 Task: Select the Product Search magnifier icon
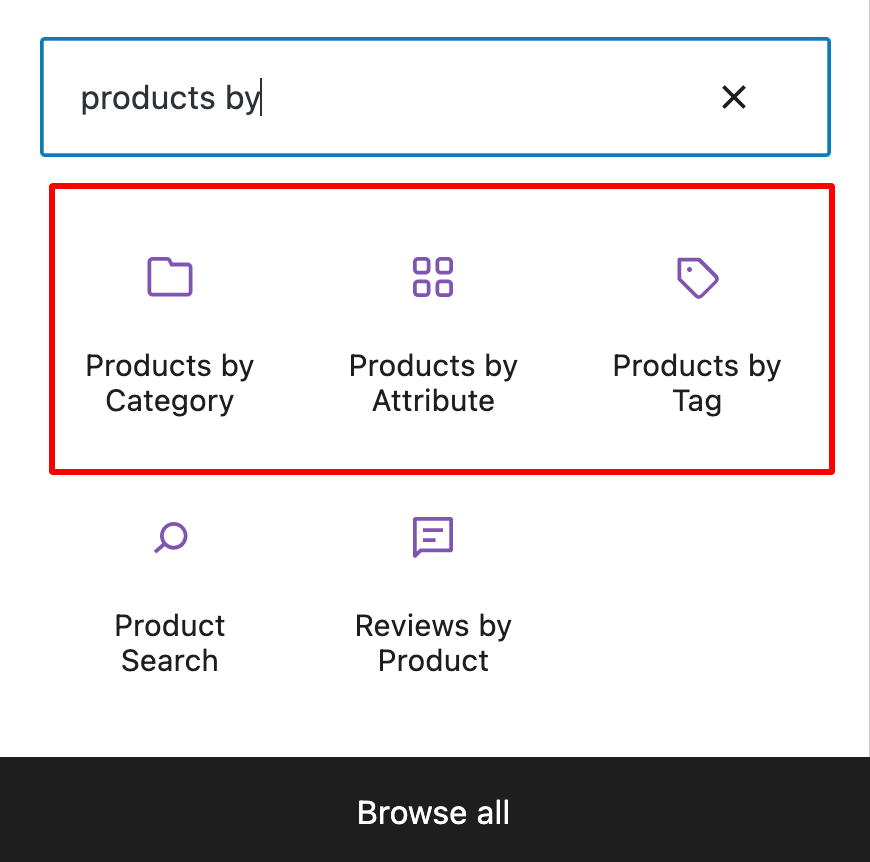coord(169,537)
